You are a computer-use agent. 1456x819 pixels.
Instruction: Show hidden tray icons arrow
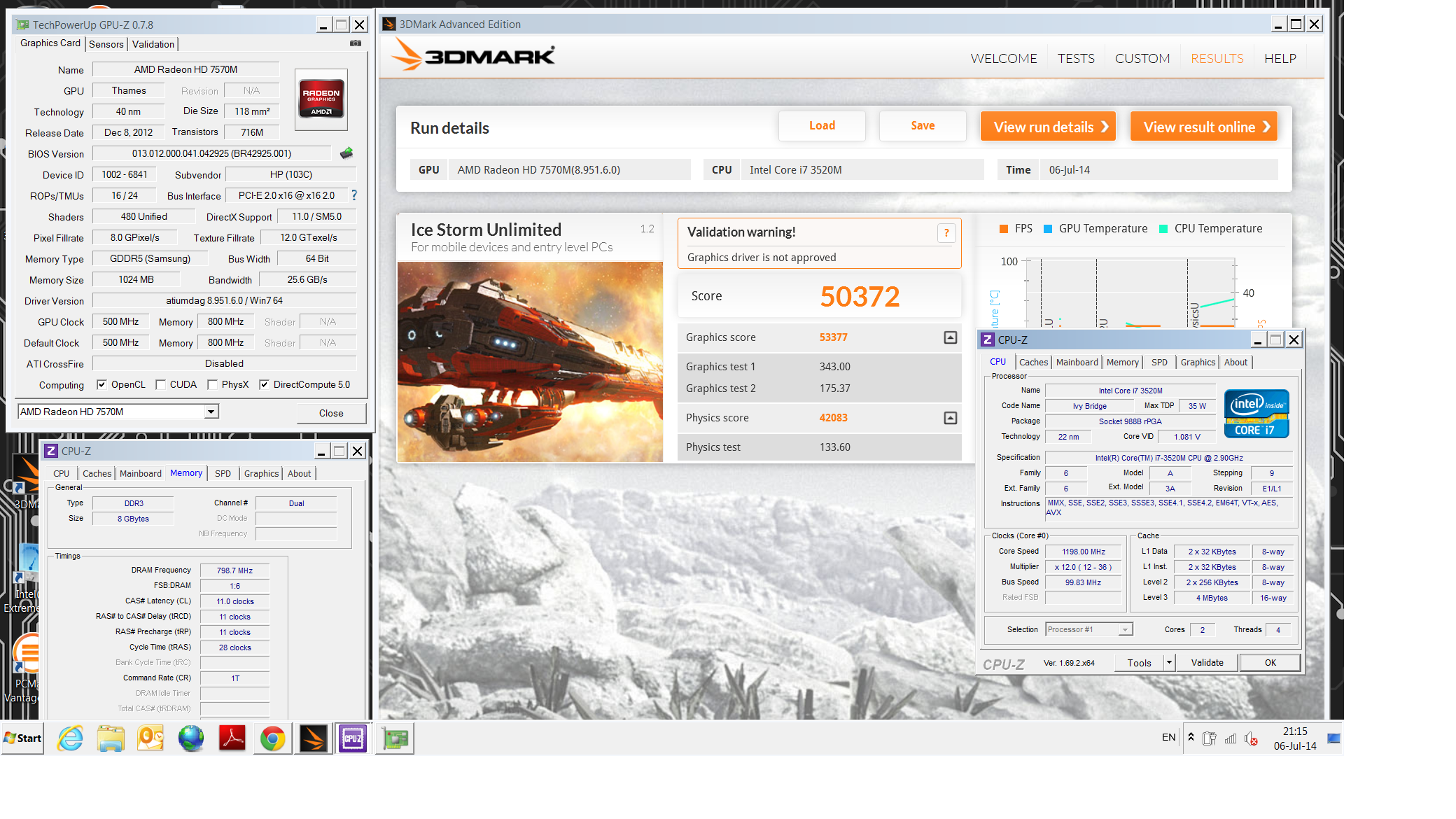1191,737
